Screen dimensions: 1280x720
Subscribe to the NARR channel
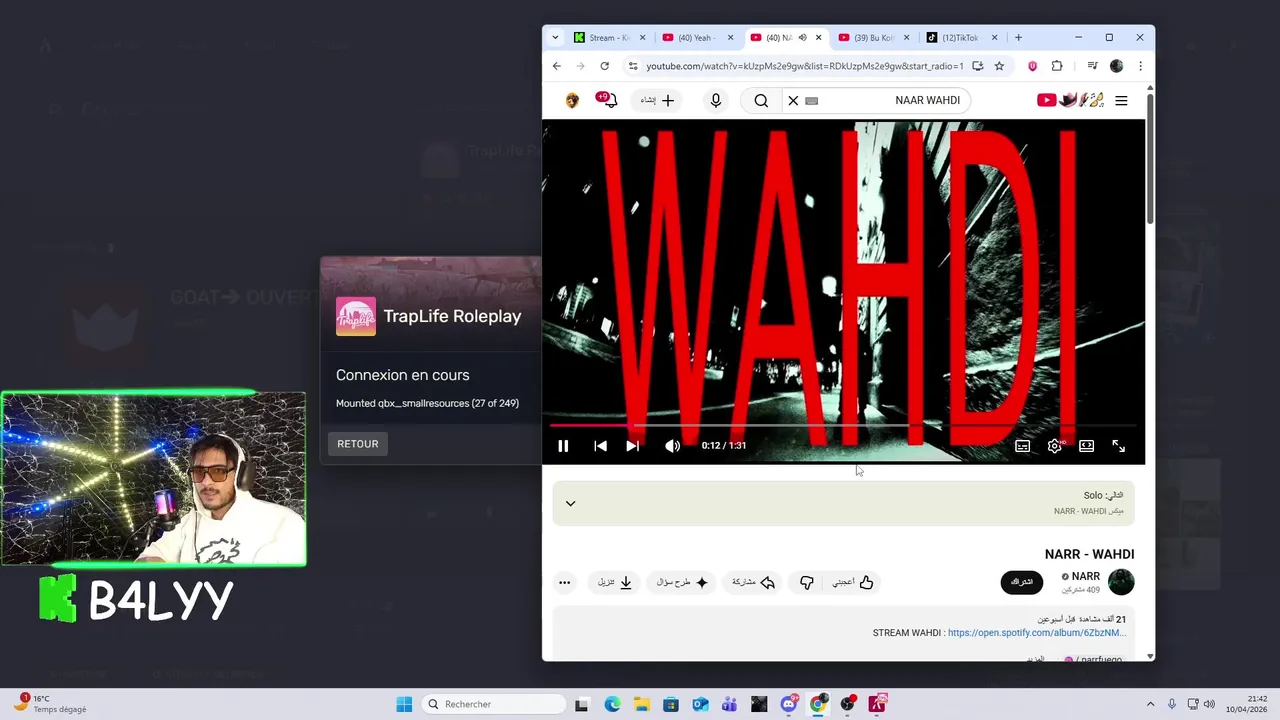click(1021, 582)
